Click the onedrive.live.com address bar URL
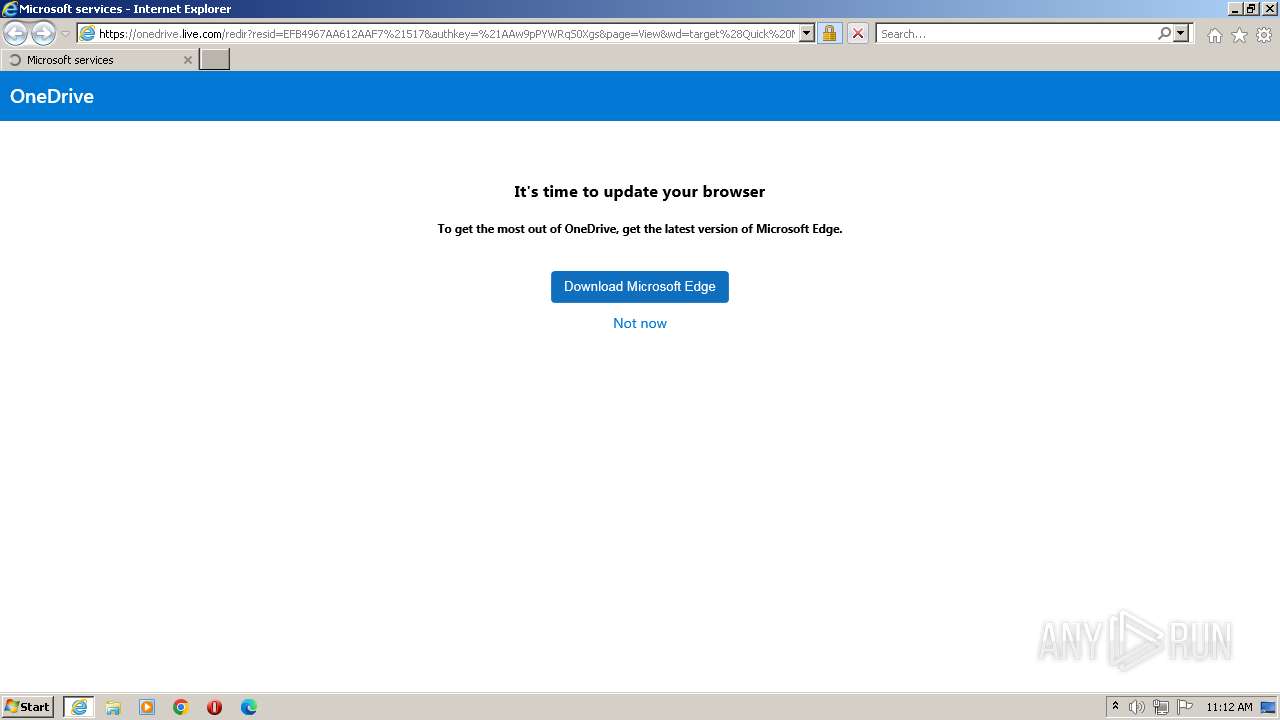The width and height of the screenshot is (1280, 720). 447,34
